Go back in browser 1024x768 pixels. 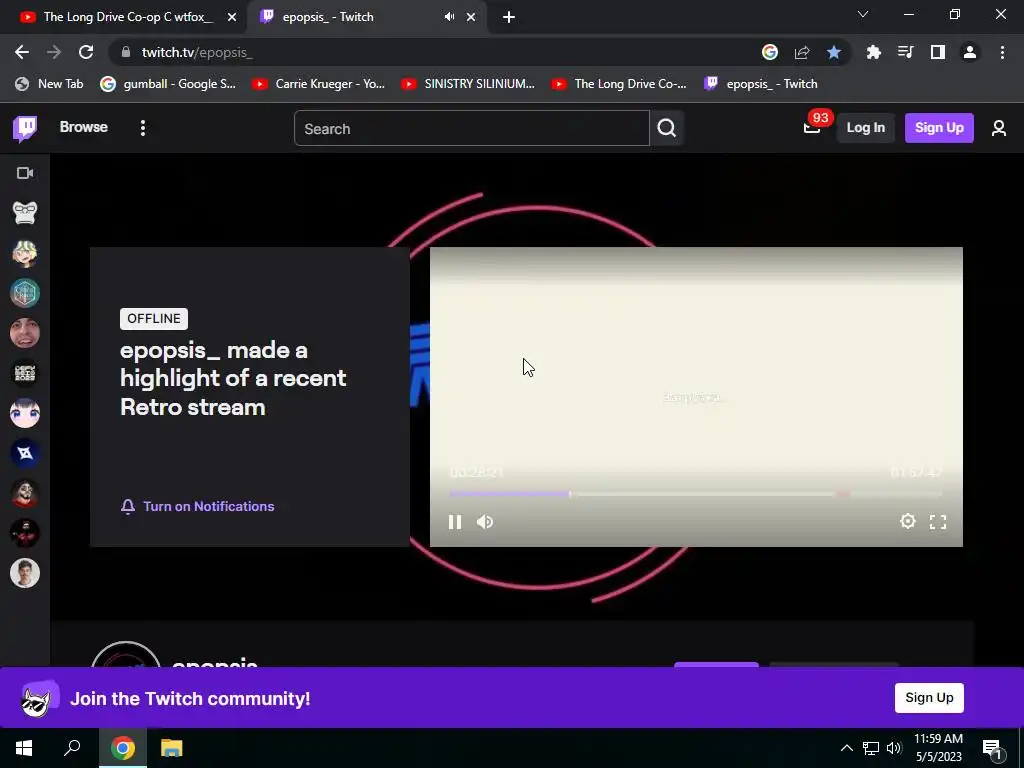tap(22, 52)
